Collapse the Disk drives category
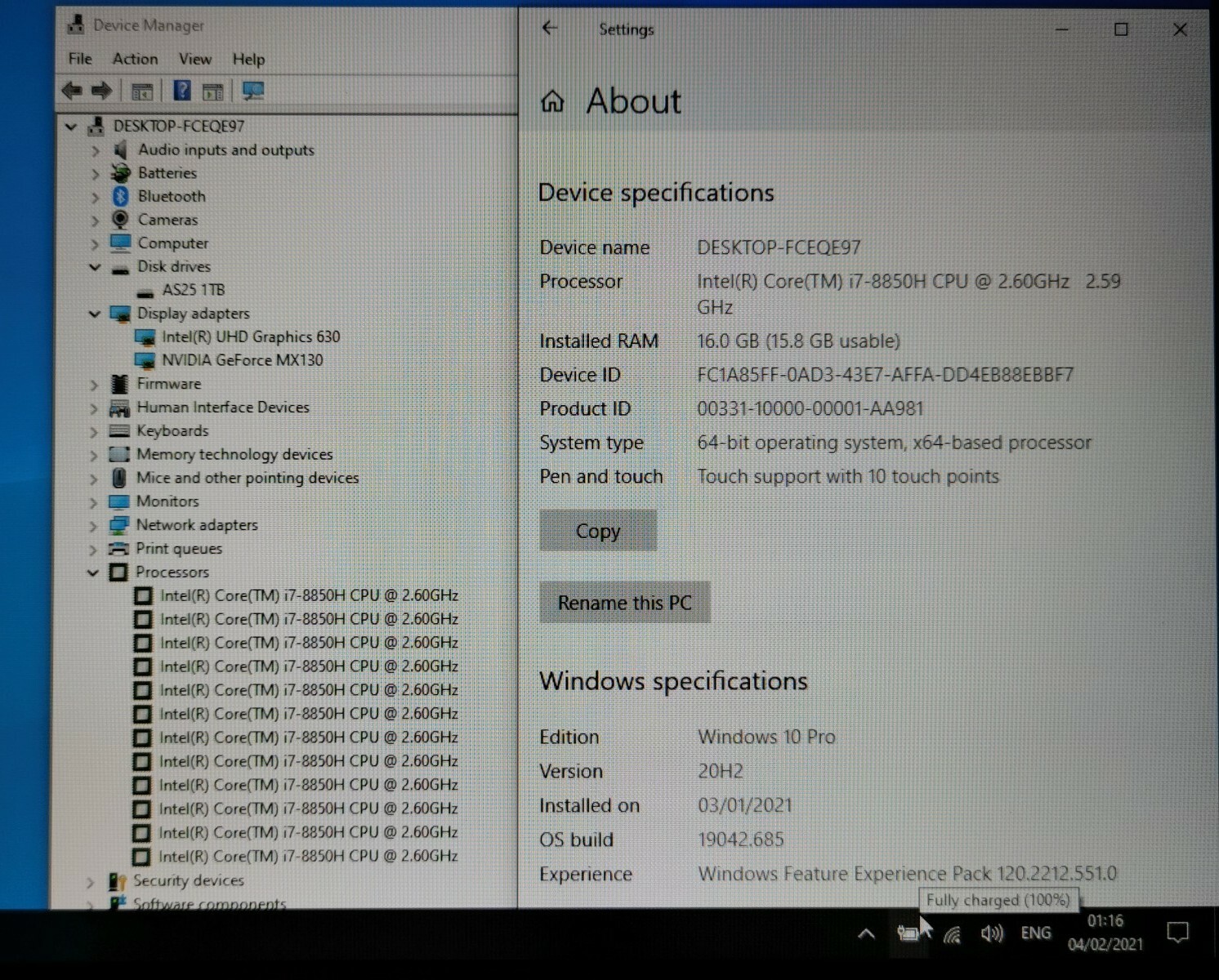 click(x=95, y=267)
